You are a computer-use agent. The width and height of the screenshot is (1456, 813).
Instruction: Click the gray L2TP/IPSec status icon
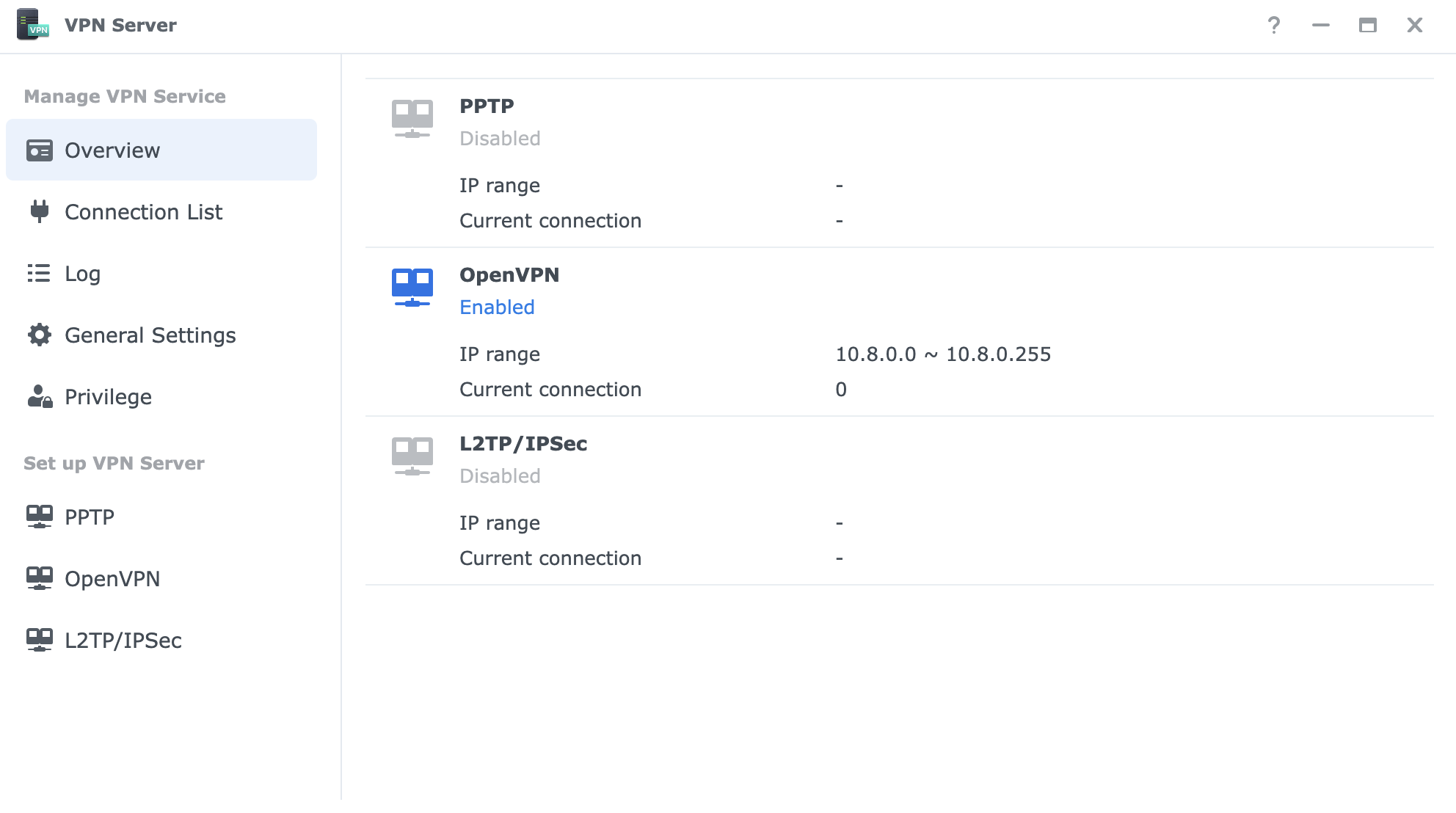click(x=412, y=456)
